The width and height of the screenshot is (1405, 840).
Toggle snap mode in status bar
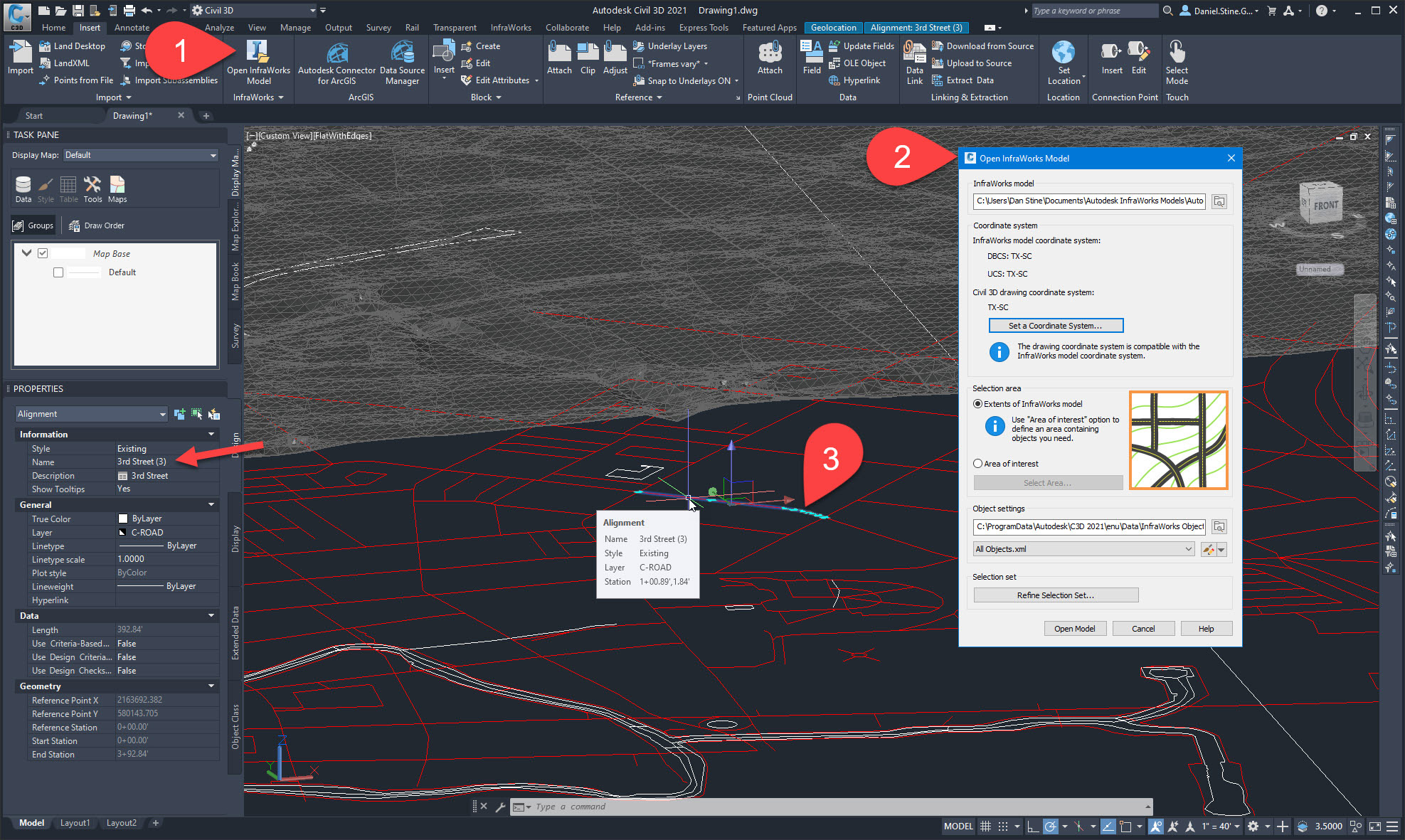[x=1003, y=826]
